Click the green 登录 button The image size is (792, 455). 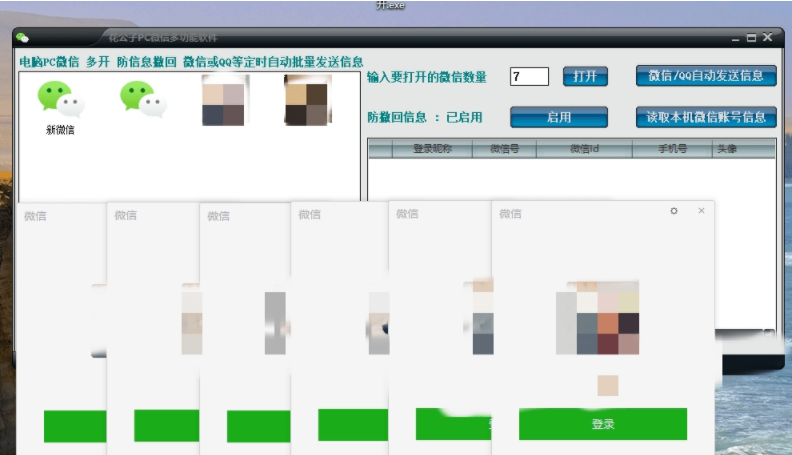point(603,424)
